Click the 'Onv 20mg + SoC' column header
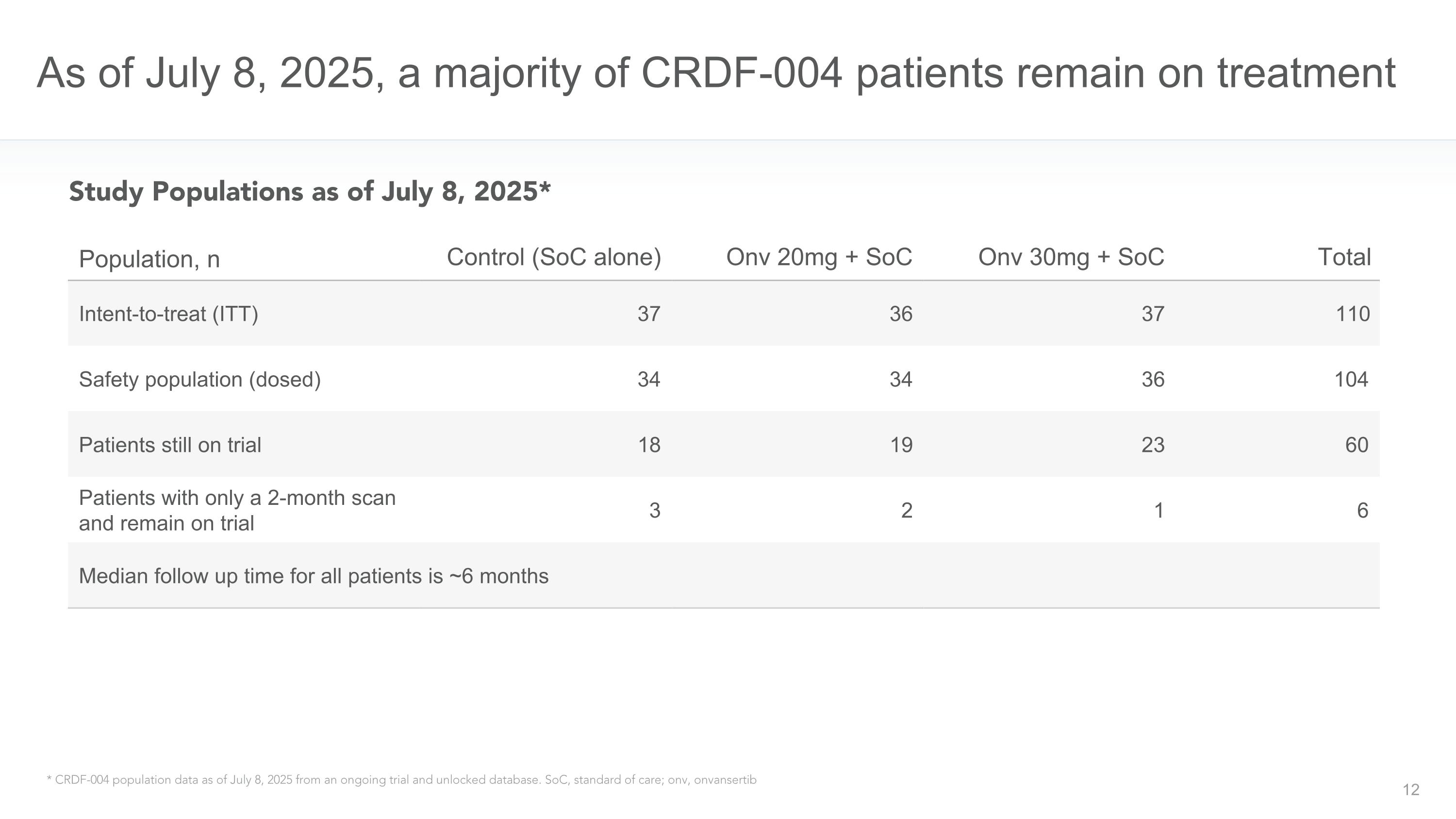1456x819 pixels. [x=818, y=257]
